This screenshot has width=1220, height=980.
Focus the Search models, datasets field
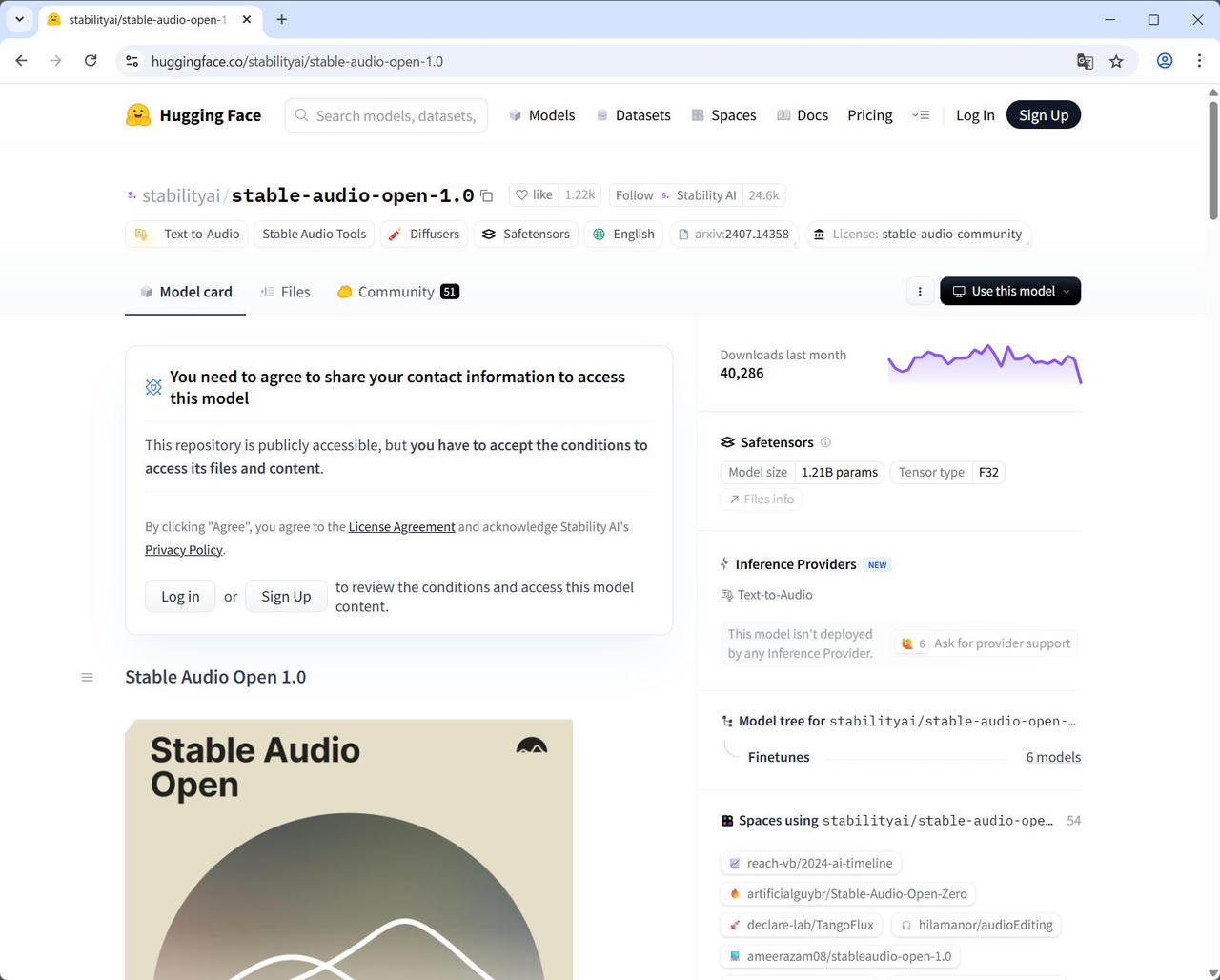pyautogui.click(x=386, y=115)
